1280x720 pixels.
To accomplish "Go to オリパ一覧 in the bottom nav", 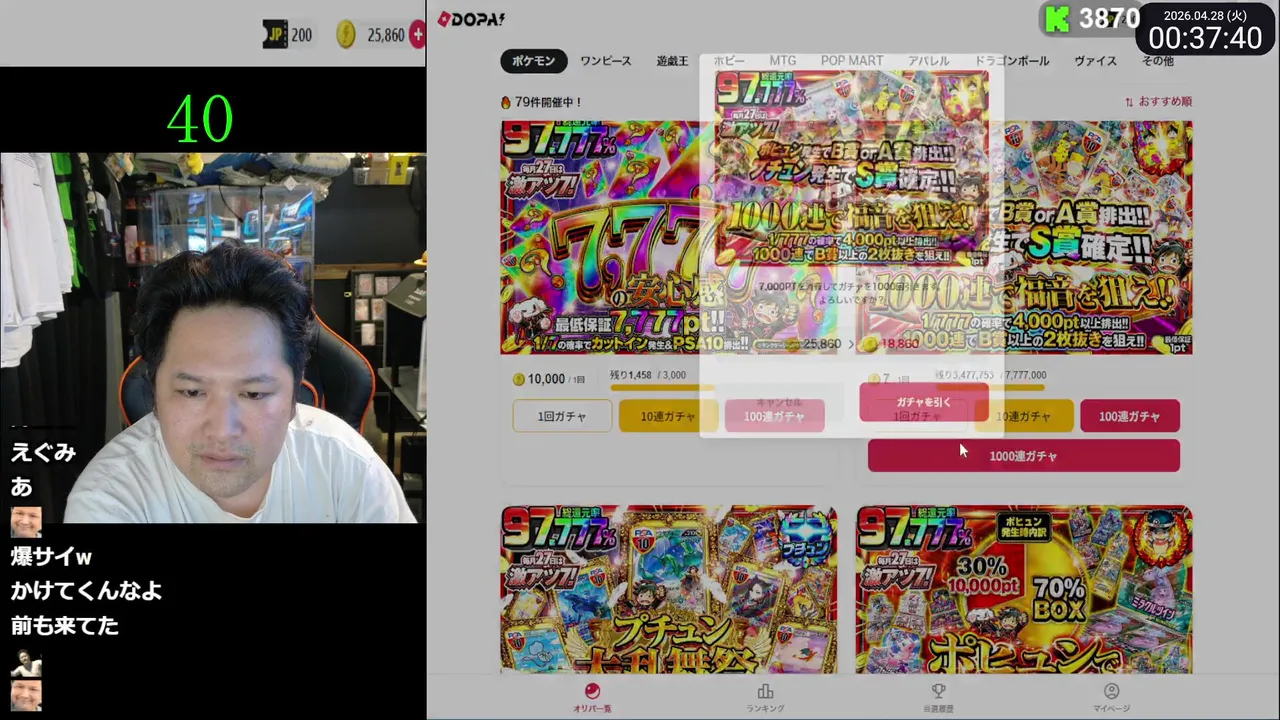I will tap(592, 698).
